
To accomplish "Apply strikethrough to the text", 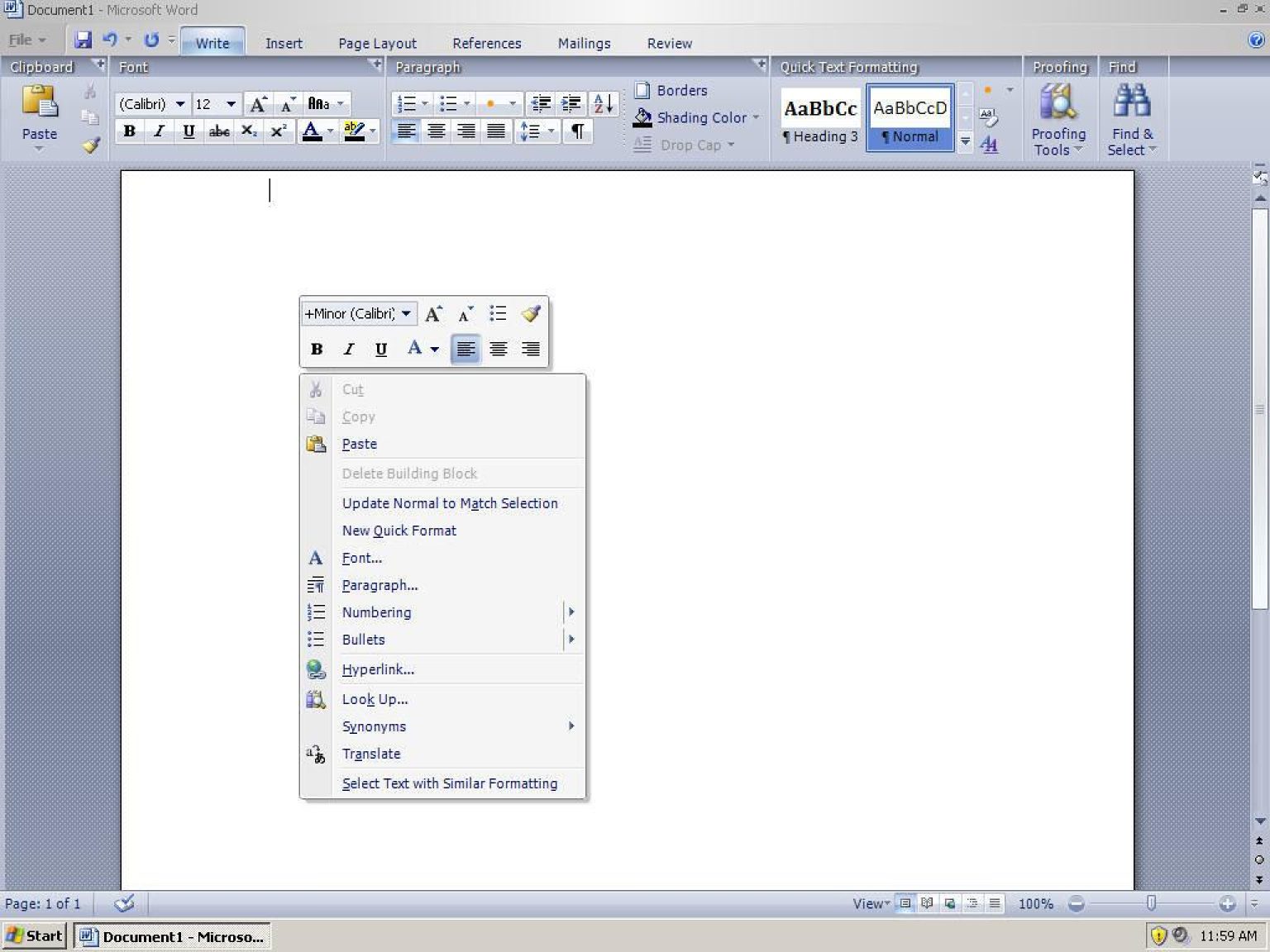I will click(x=218, y=131).
